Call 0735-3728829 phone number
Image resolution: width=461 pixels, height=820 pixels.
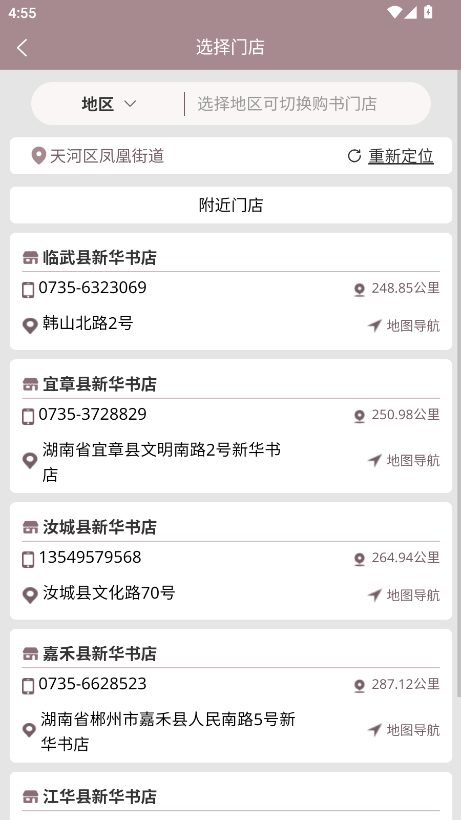point(93,414)
